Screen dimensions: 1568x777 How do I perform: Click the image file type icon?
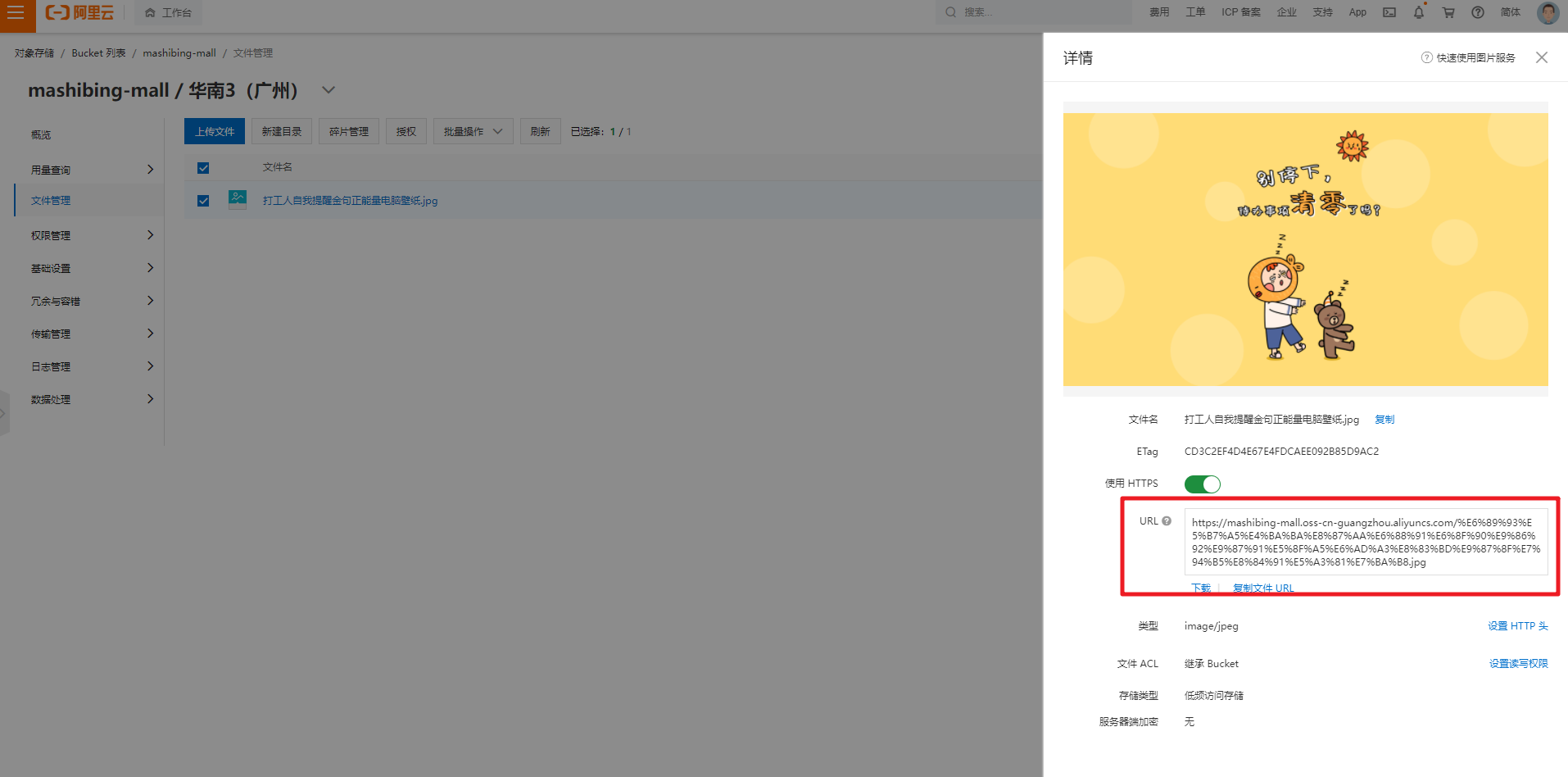(x=238, y=200)
